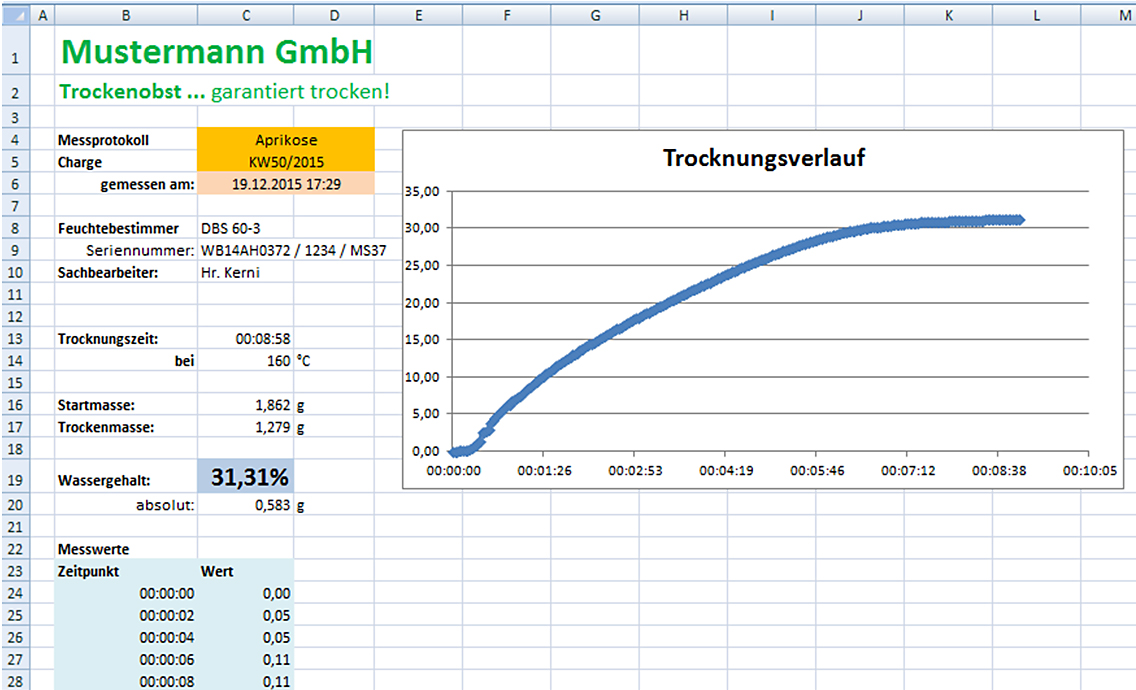Click the orange Aprikose cell

[286, 140]
